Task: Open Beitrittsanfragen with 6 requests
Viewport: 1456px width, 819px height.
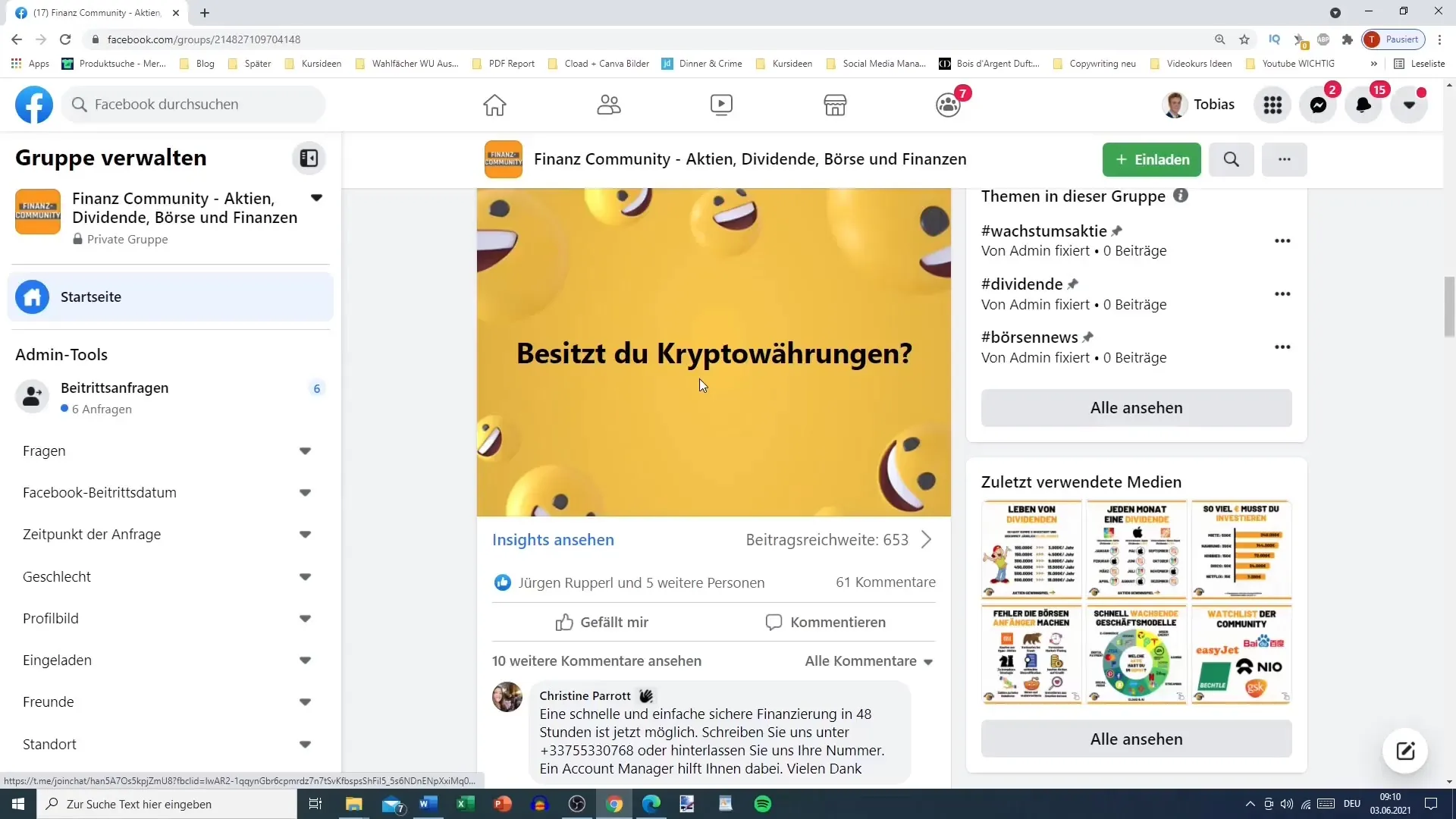Action: pyautogui.click(x=171, y=397)
